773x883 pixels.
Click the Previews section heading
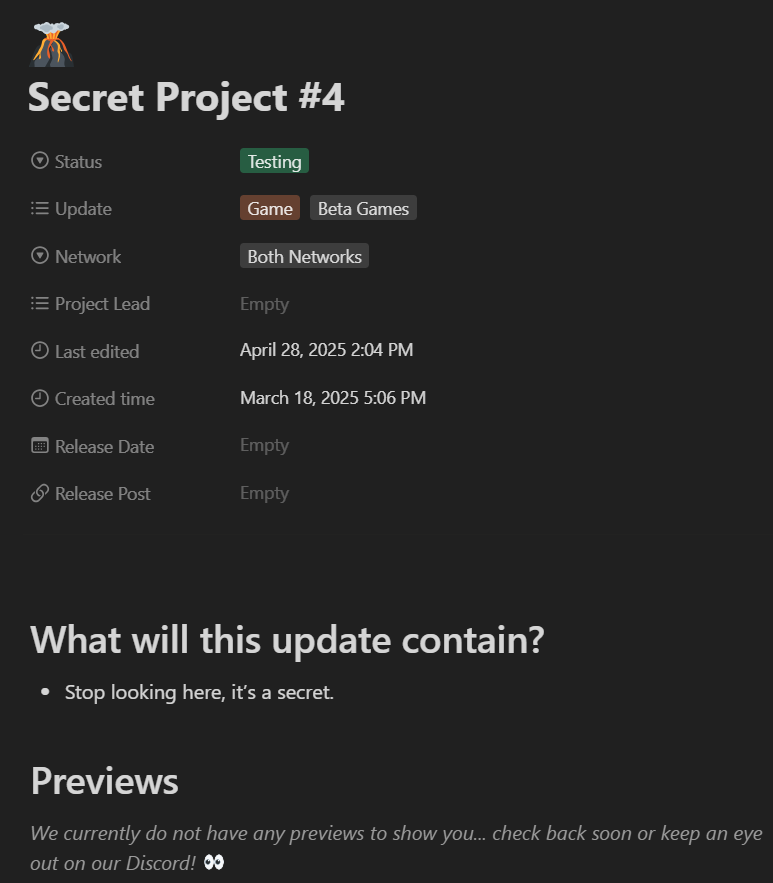(x=104, y=781)
